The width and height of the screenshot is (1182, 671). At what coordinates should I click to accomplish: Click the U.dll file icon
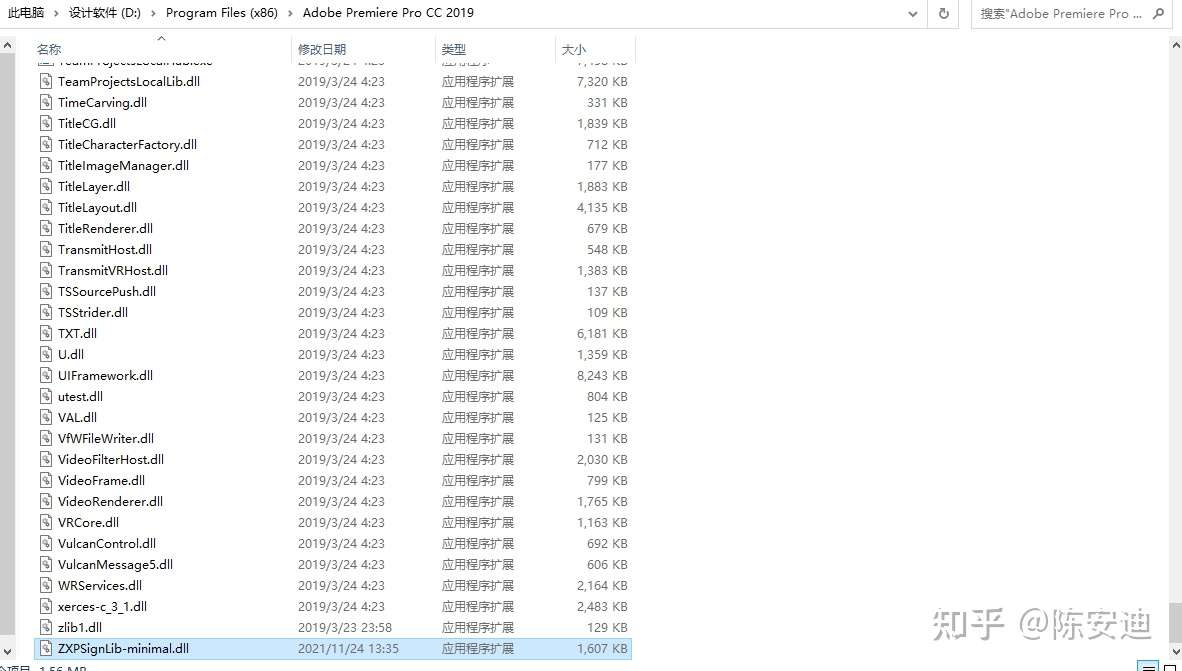(x=47, y=354)
